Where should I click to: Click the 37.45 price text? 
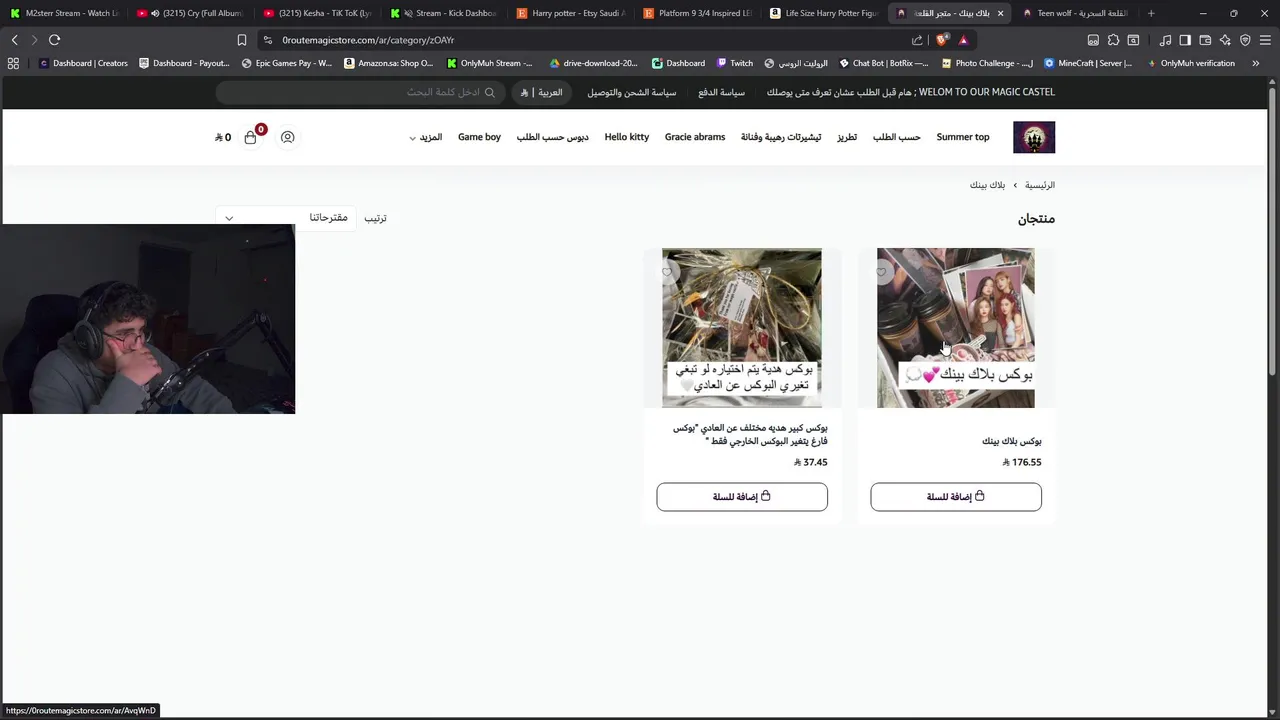[x=811, y=462]
